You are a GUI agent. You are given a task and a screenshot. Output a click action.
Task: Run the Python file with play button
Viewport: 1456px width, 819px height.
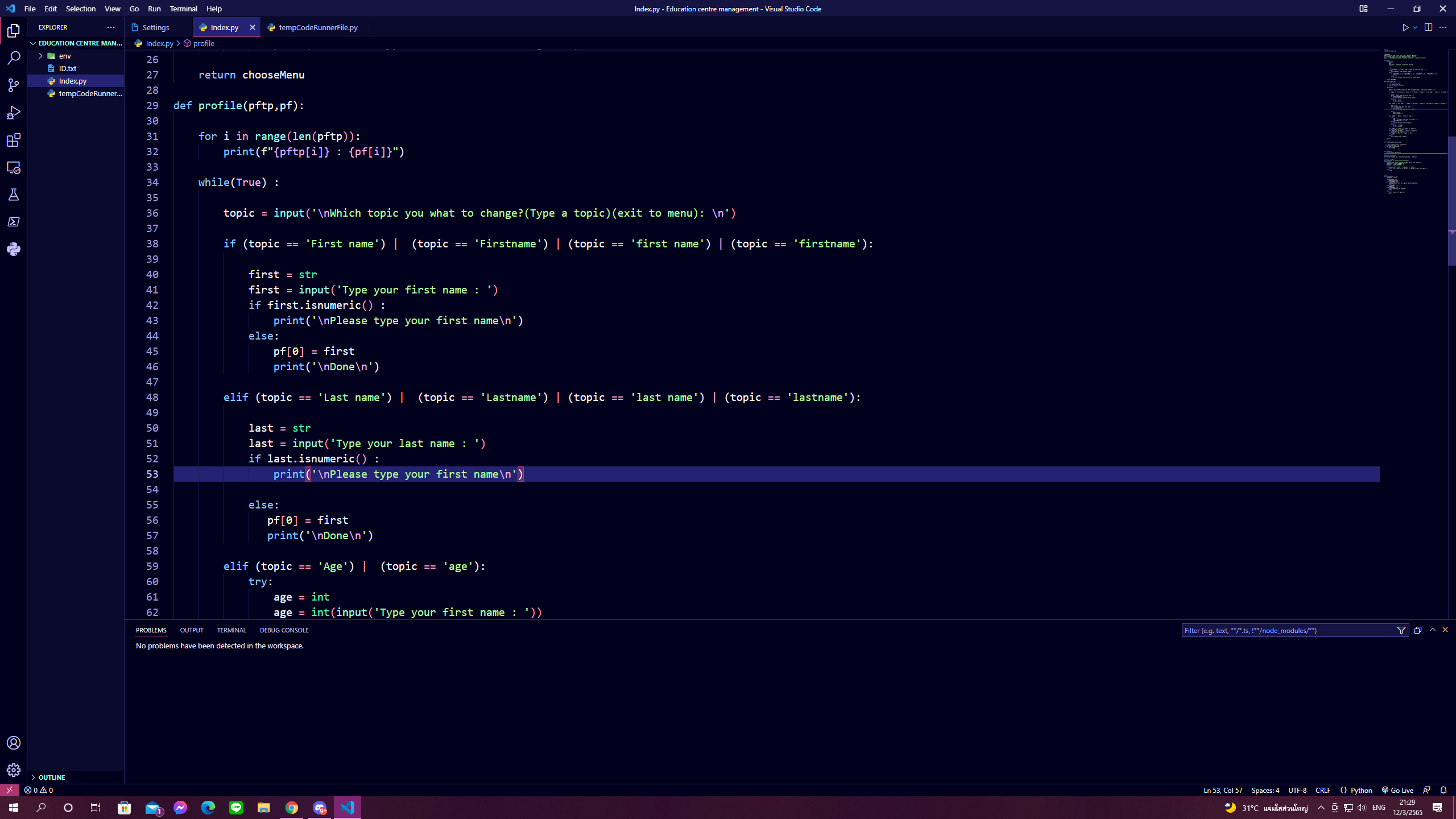pyautogui.click(x=1405, y=27)
